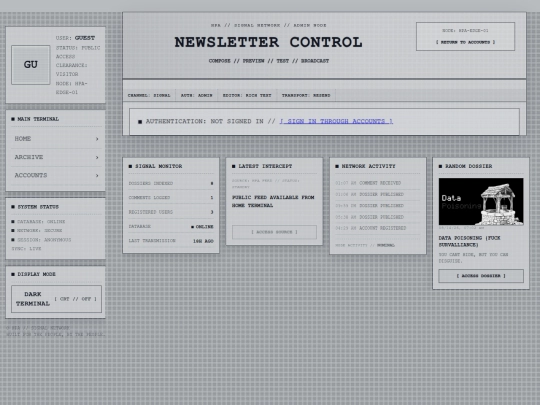Viewport: 540px width, 405px height.
Task: Toggle the Dark Terminal display mode
Action: [56, 299]
